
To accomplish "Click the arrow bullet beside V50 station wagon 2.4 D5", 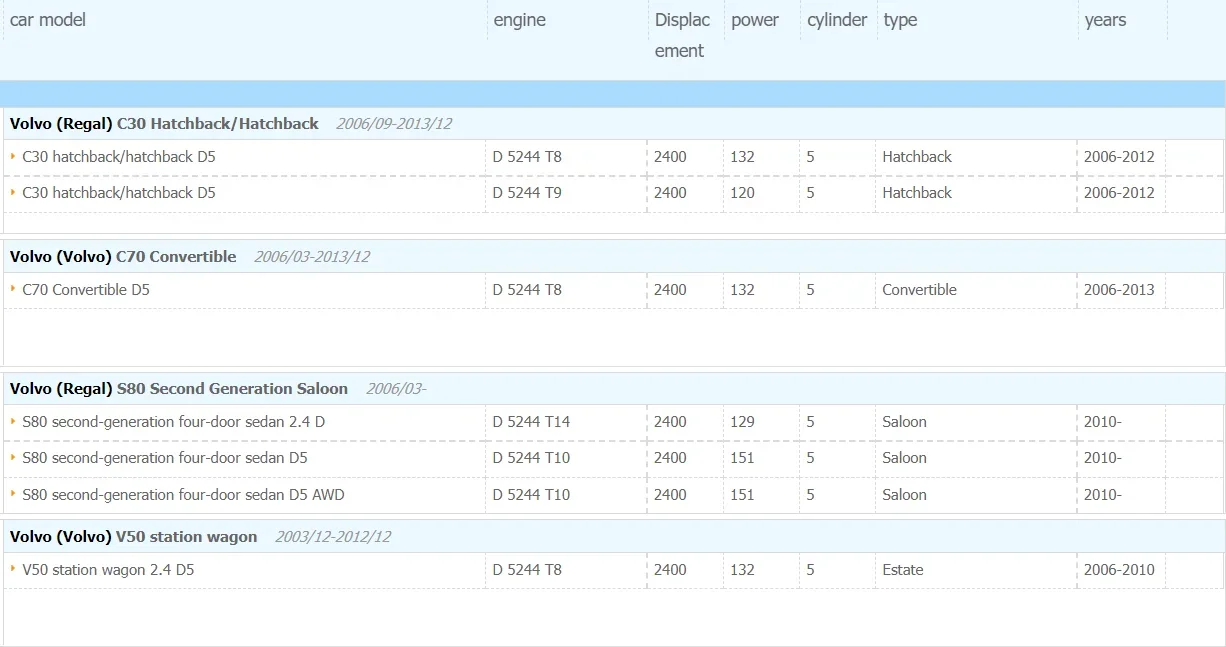I will [x=13, y=569].
